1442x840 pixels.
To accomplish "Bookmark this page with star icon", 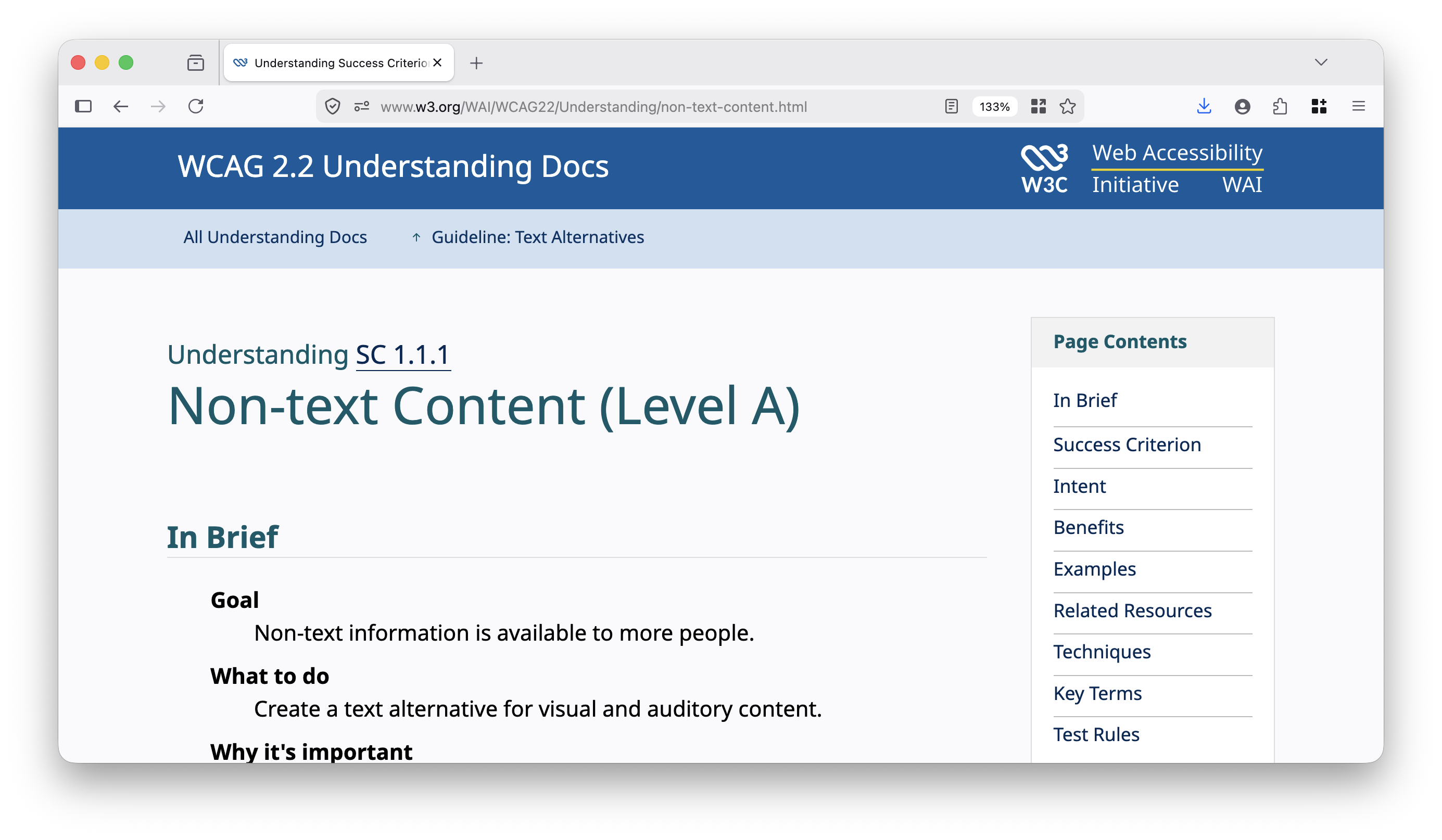I will [x=1068, y=106].
